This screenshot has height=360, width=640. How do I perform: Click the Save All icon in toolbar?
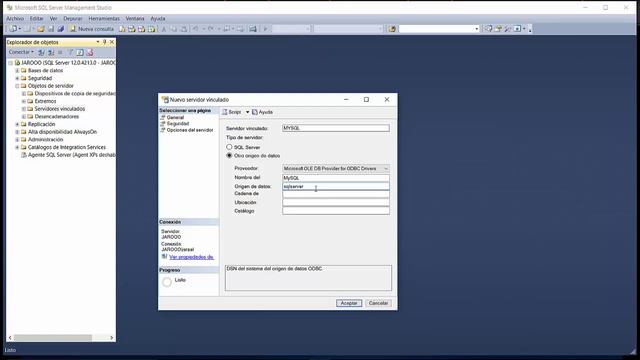click(60, 29)
